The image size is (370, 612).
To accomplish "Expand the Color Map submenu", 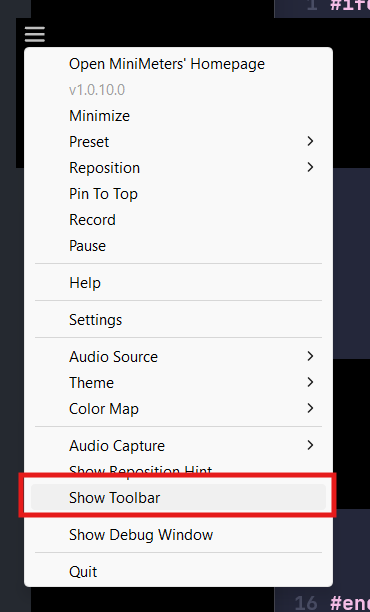I will 178,409.
